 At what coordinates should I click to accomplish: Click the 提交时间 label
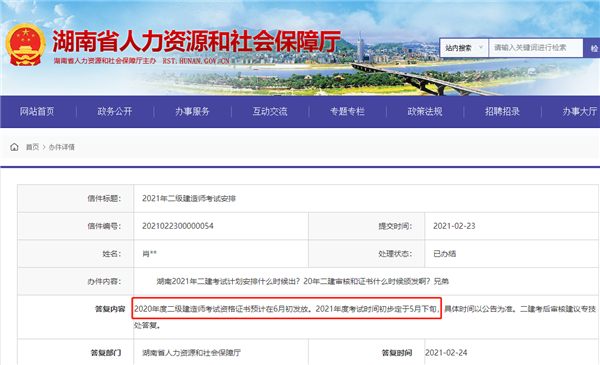pyautogui.click(x=395, y=226)
